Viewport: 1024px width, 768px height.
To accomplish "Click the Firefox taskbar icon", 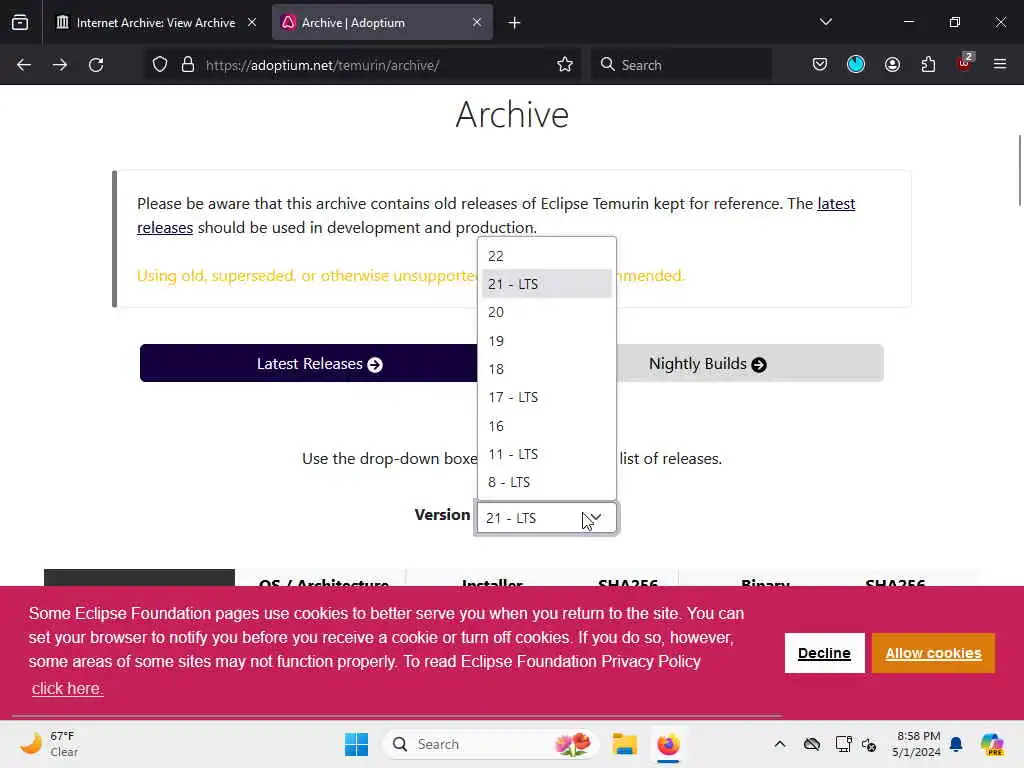I will [x=668, y=744].
